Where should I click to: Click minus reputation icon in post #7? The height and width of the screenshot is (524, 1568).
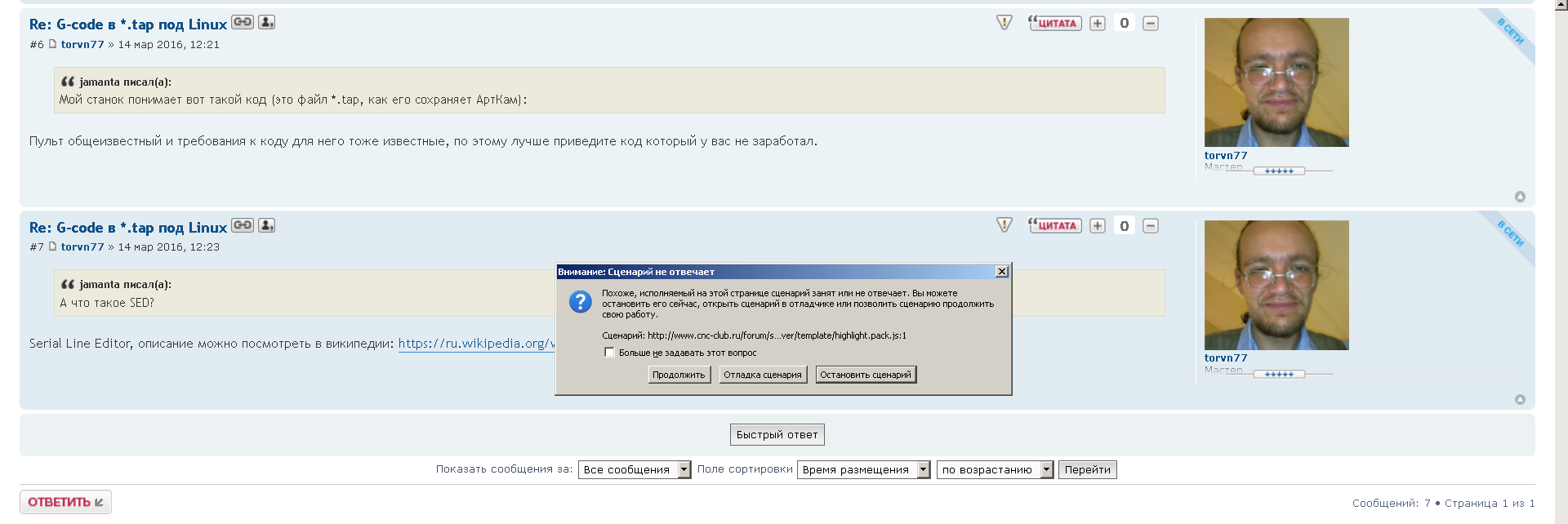pyautogui.click(x=1151, y=226)
